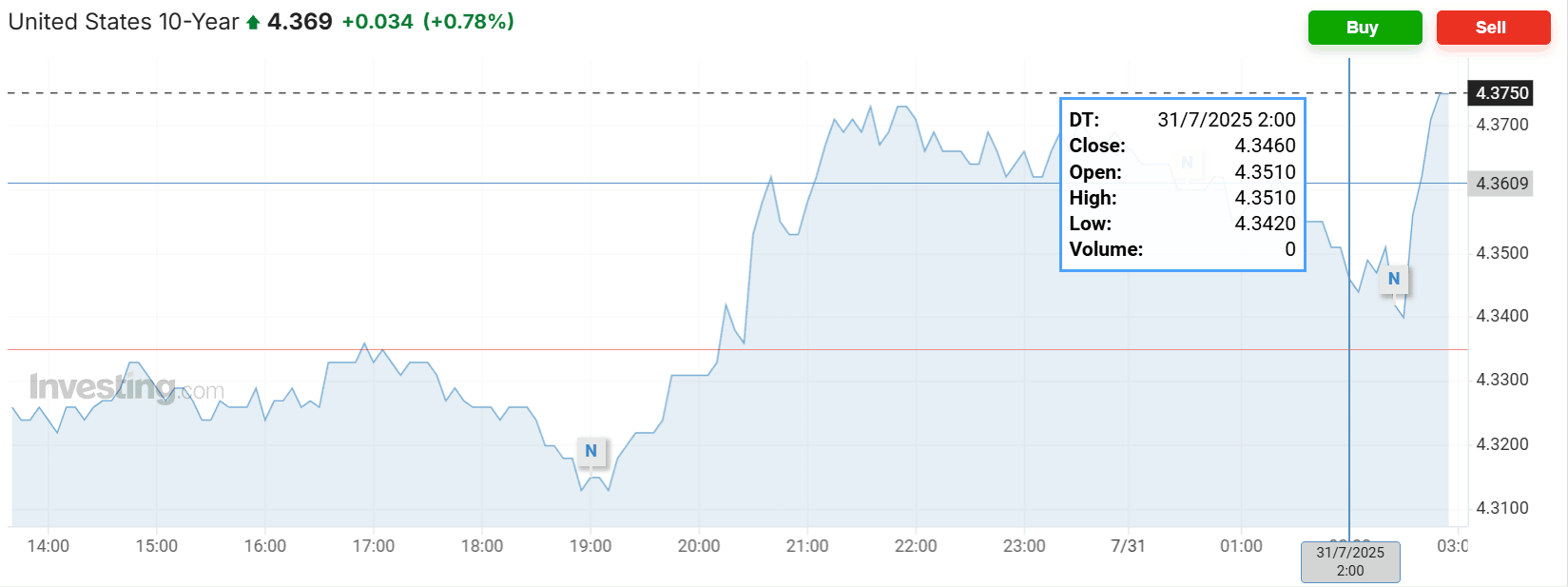Click the N news marker near 19:00
1568x587 pixels.
590,451
